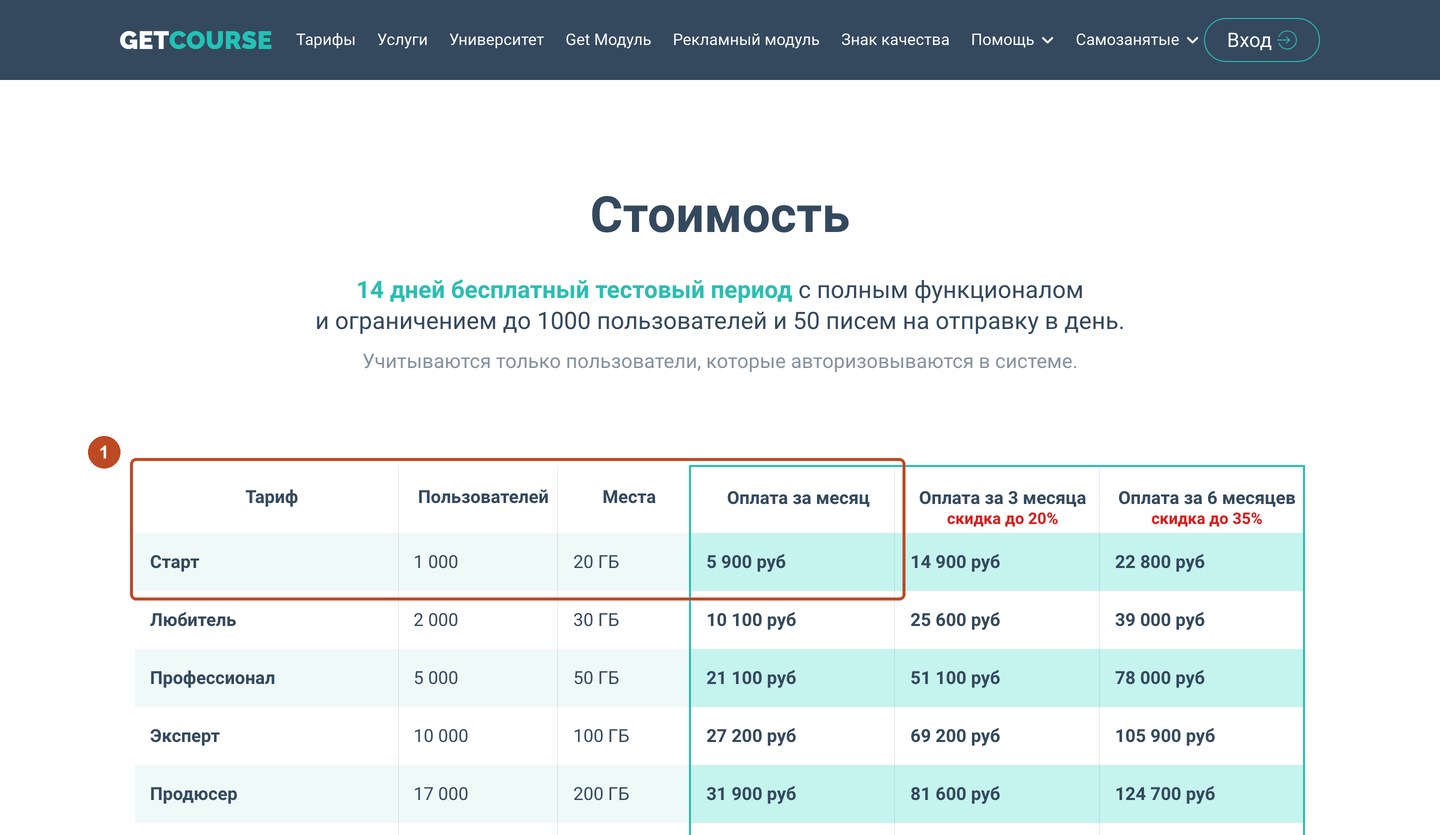
Task: Click the 10 100 руб price
Action: tap(751, 620)
